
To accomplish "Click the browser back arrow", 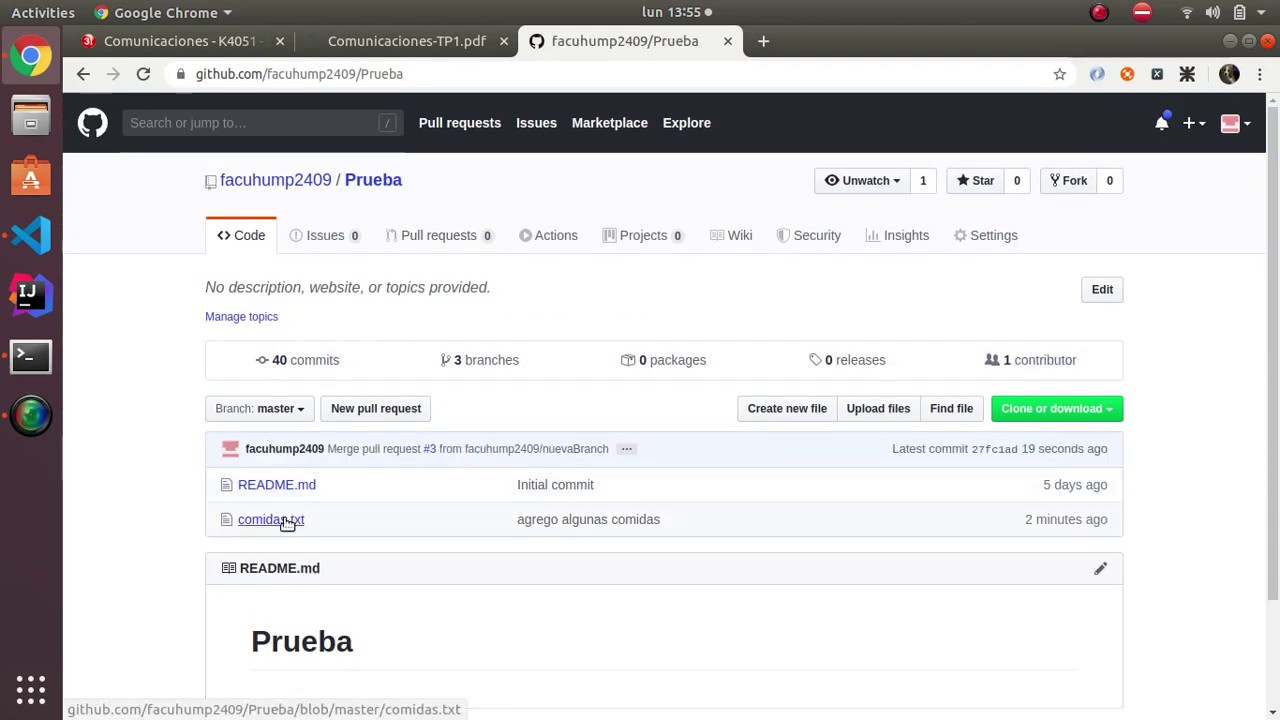I will (x=83, y=74).
